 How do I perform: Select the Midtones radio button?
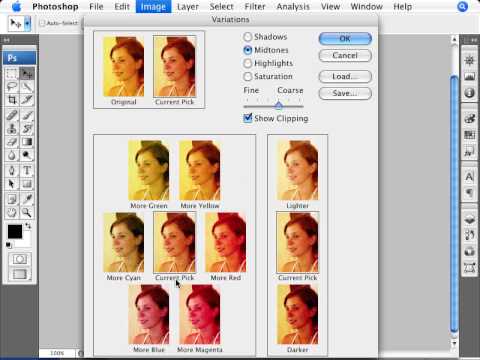pyautogui.click(x=248, y=50)
